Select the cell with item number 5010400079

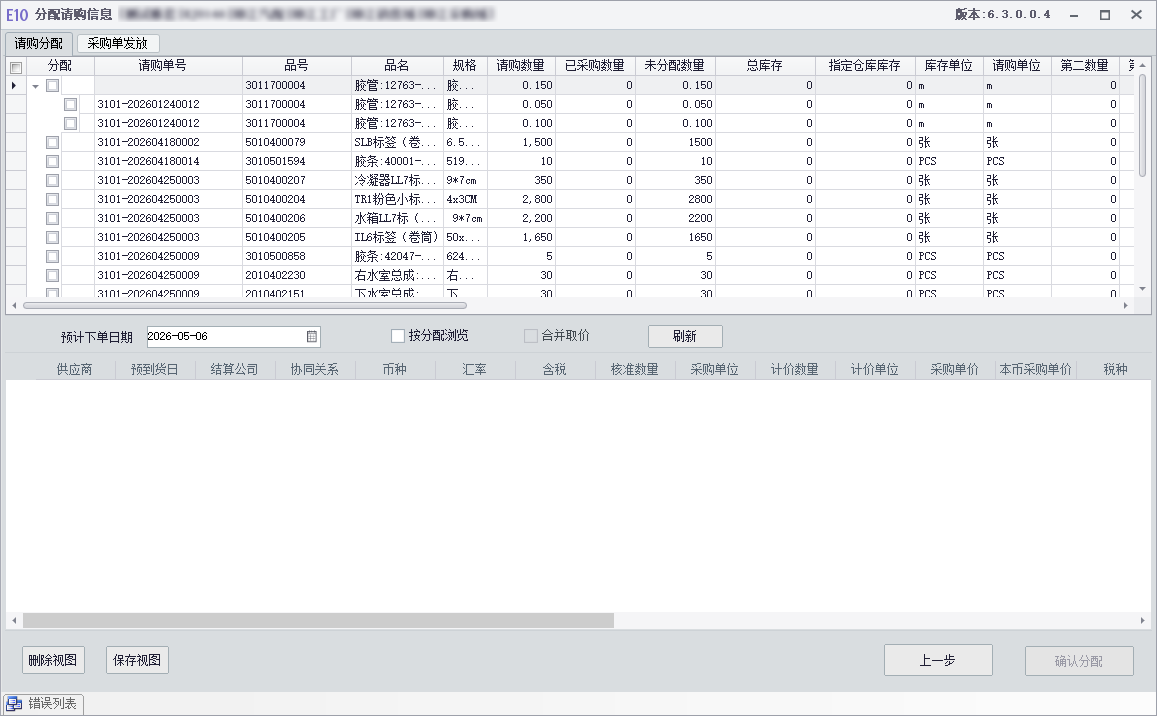point(297,142)
